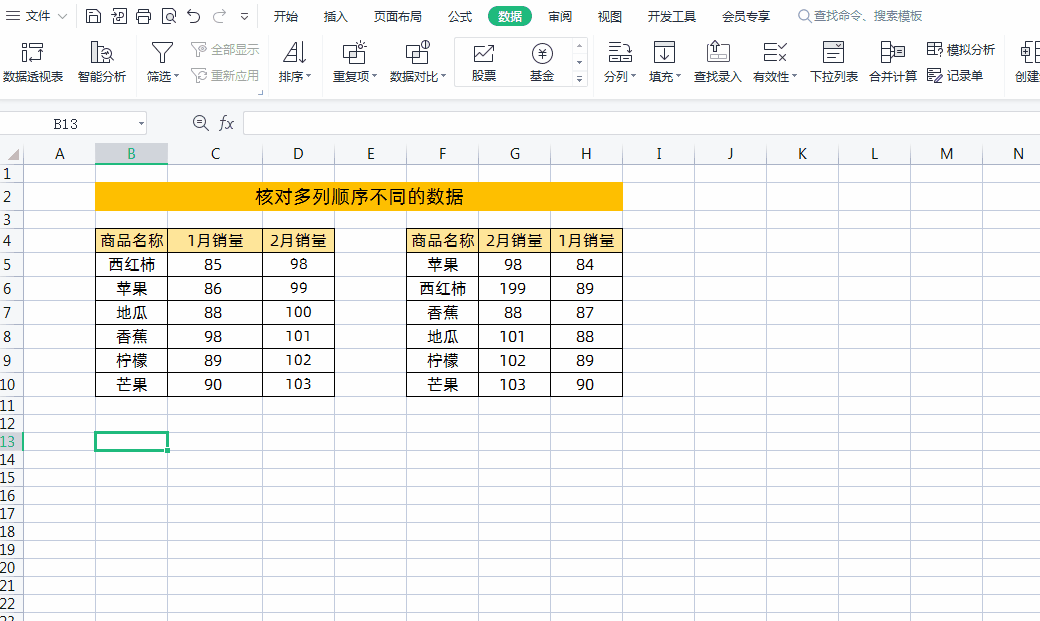1040x621 pixels.
Task: Click the right table's 2月销量 header cell
Action: pos(514,240)
